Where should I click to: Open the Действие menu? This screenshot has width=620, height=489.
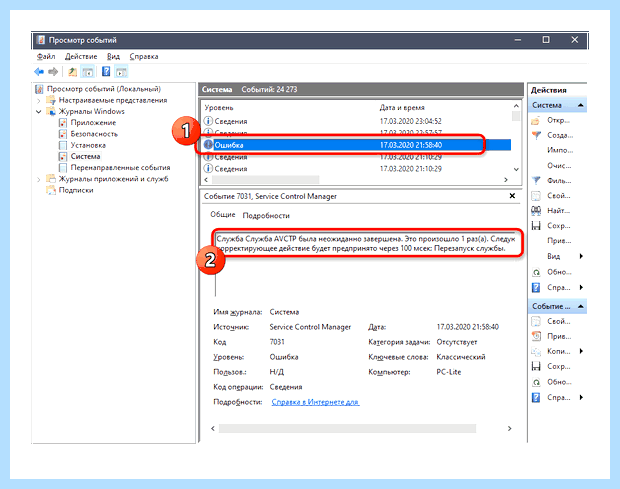(x=81, y=57)
